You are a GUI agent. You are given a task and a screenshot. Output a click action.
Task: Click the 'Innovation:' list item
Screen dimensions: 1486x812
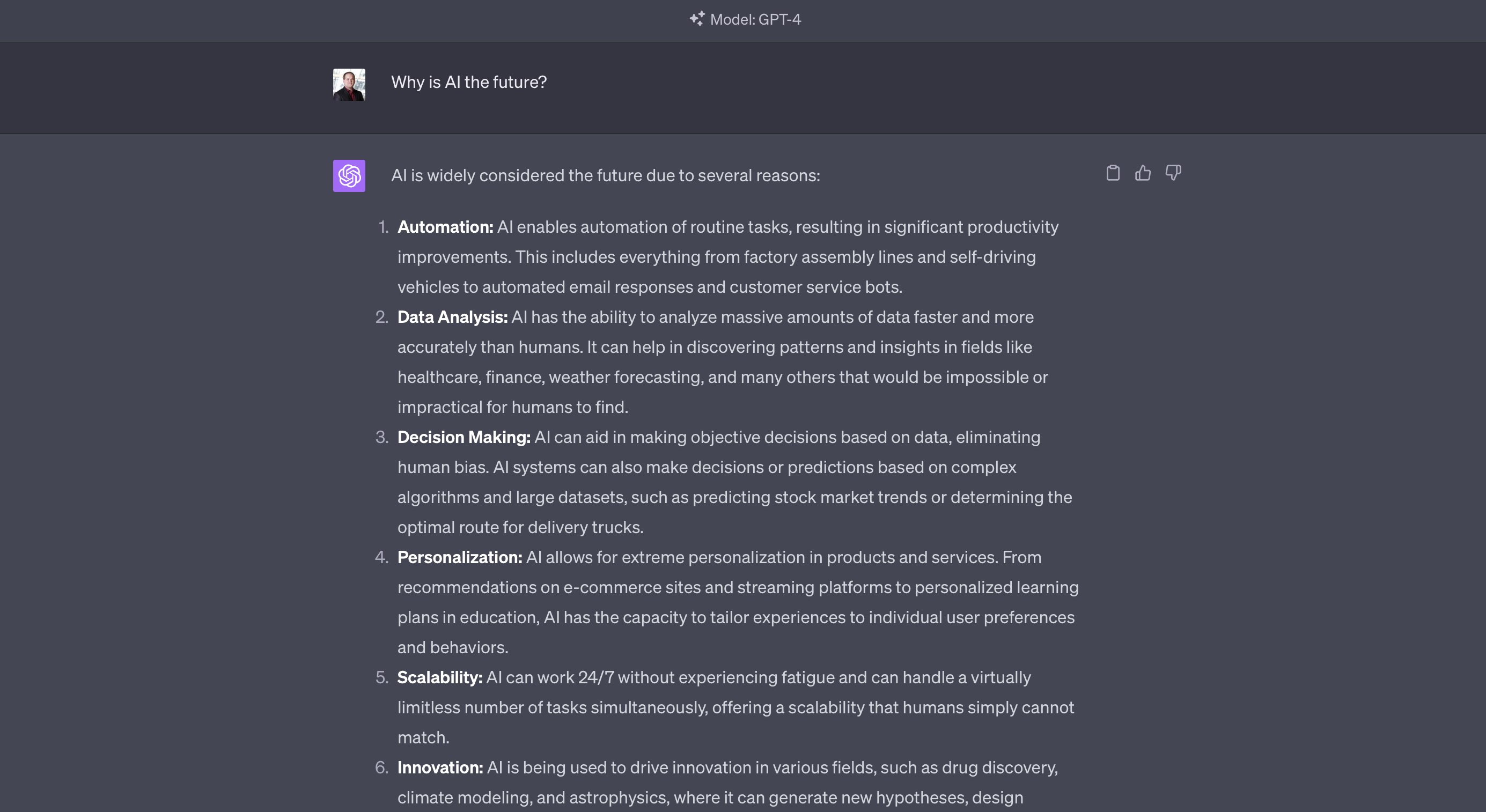pos(440,767)
